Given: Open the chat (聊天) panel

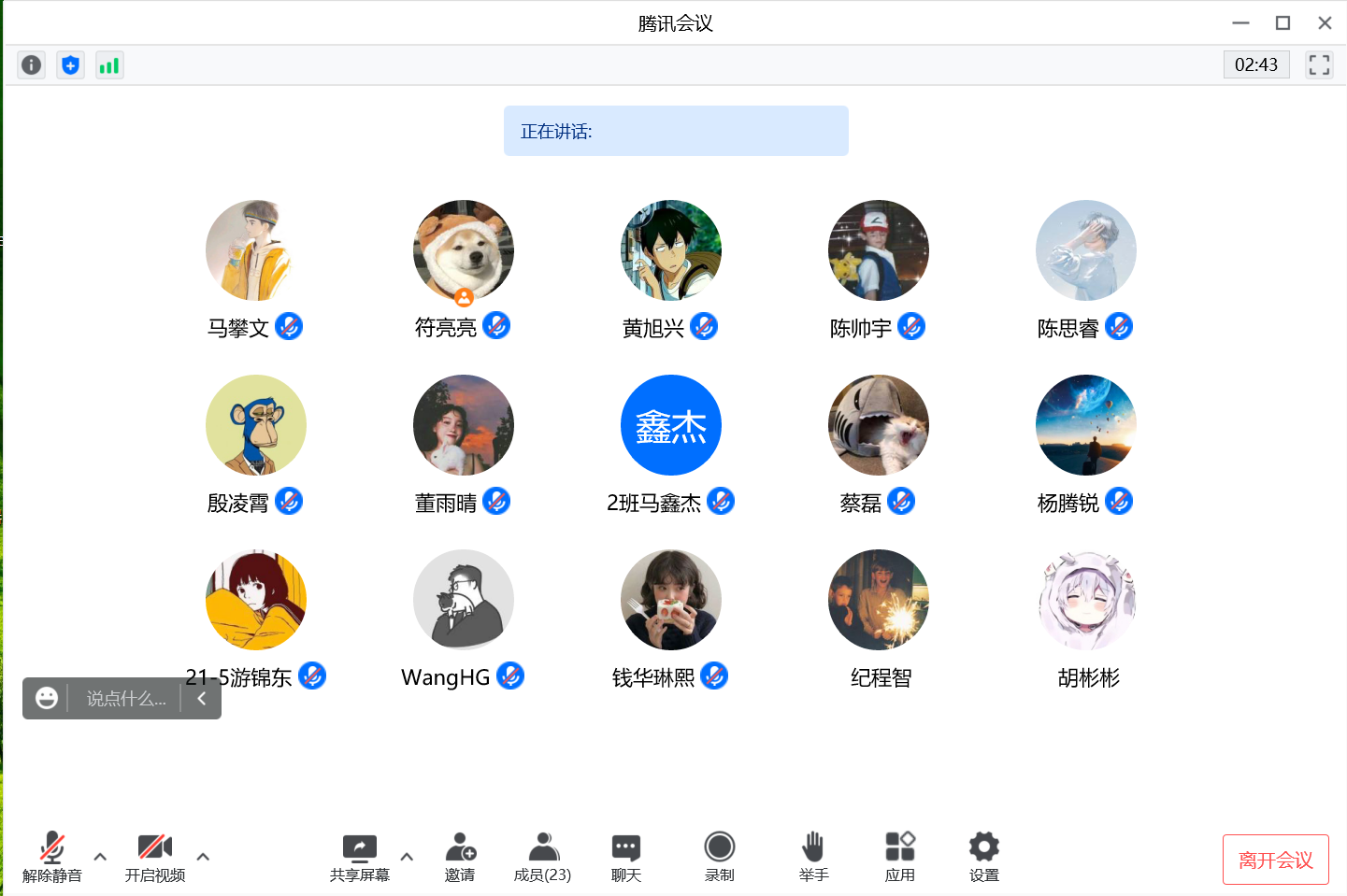Looking at the screenshot, I should 626,856.
